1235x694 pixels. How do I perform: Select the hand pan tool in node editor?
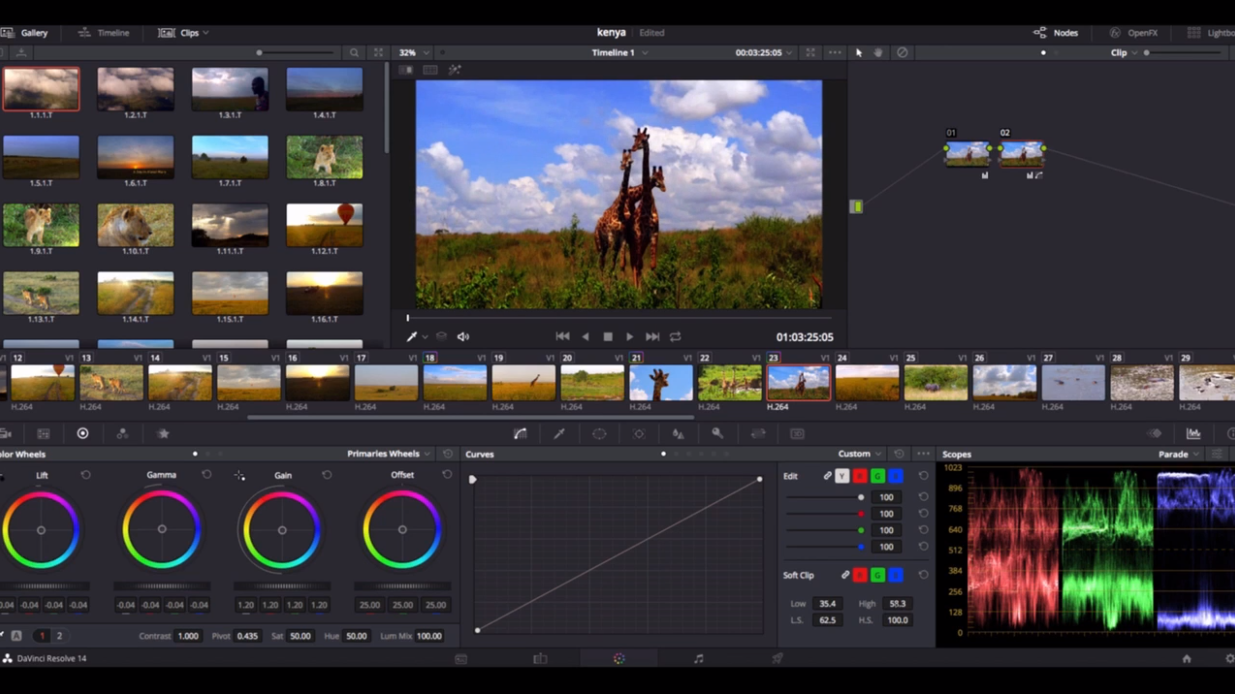click(879, 53)
